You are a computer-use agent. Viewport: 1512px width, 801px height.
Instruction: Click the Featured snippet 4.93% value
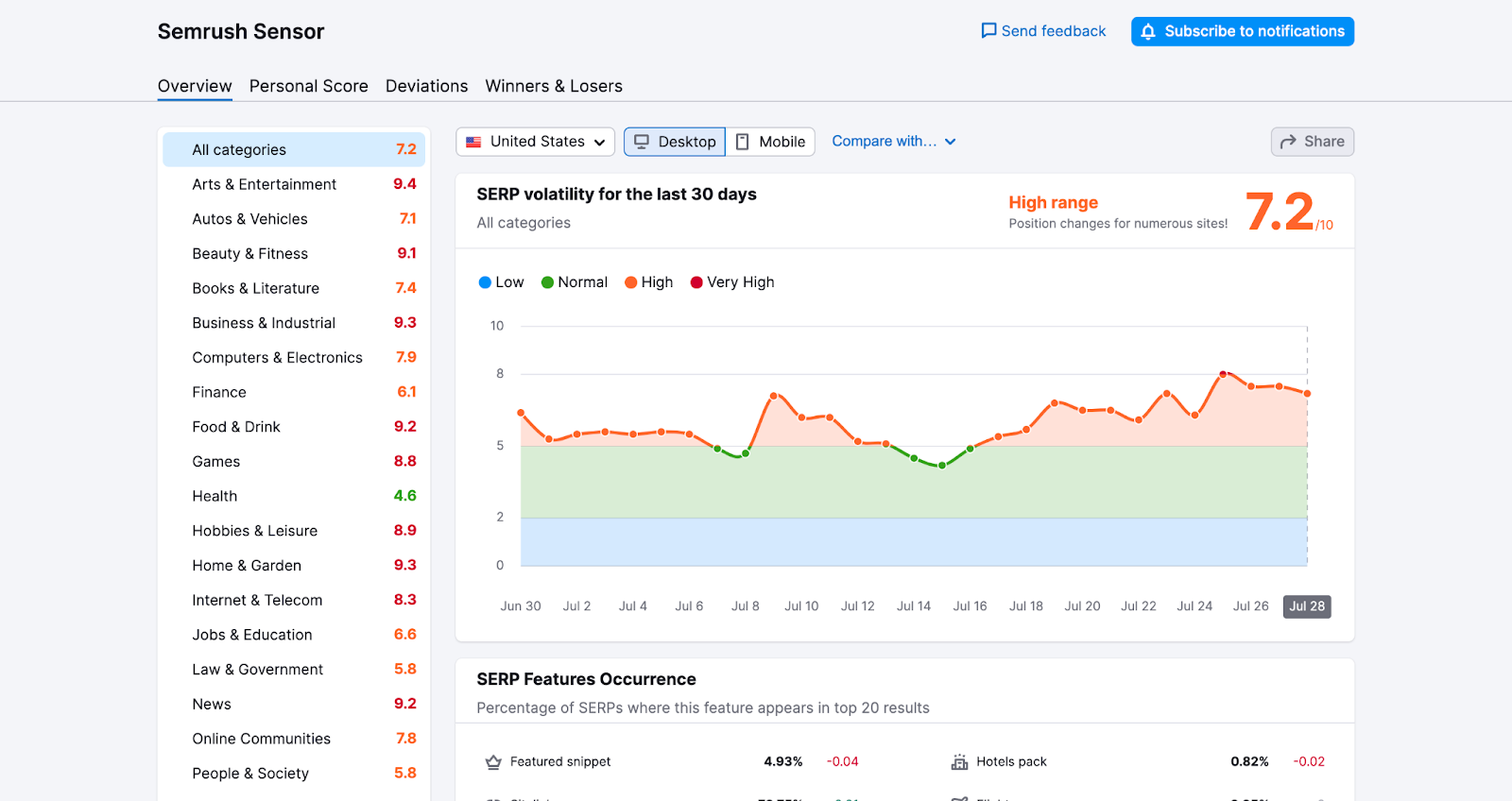pos(783,761)
